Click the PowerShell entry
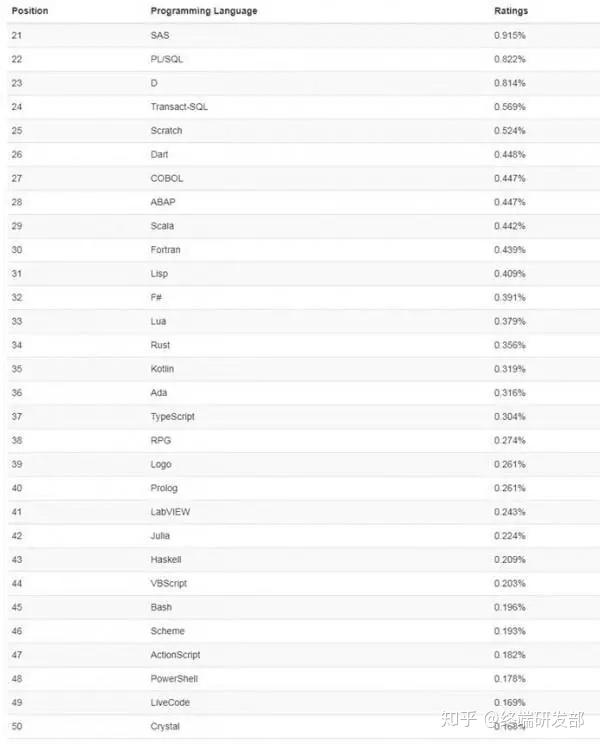Image resolution: width=600 pixels, height=744 pixels. [x=174, y=679]
